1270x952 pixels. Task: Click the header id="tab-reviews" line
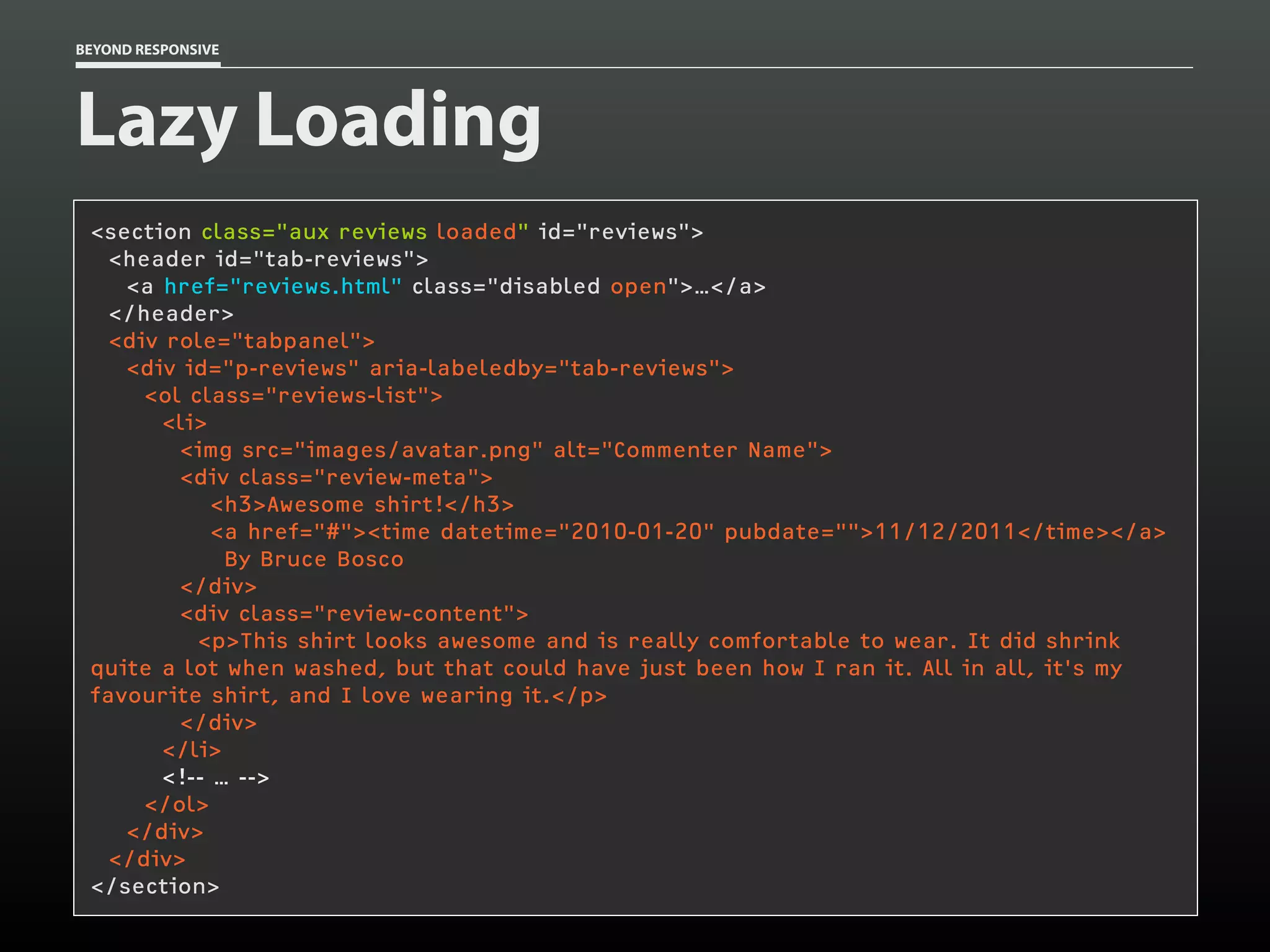point(269,260)
